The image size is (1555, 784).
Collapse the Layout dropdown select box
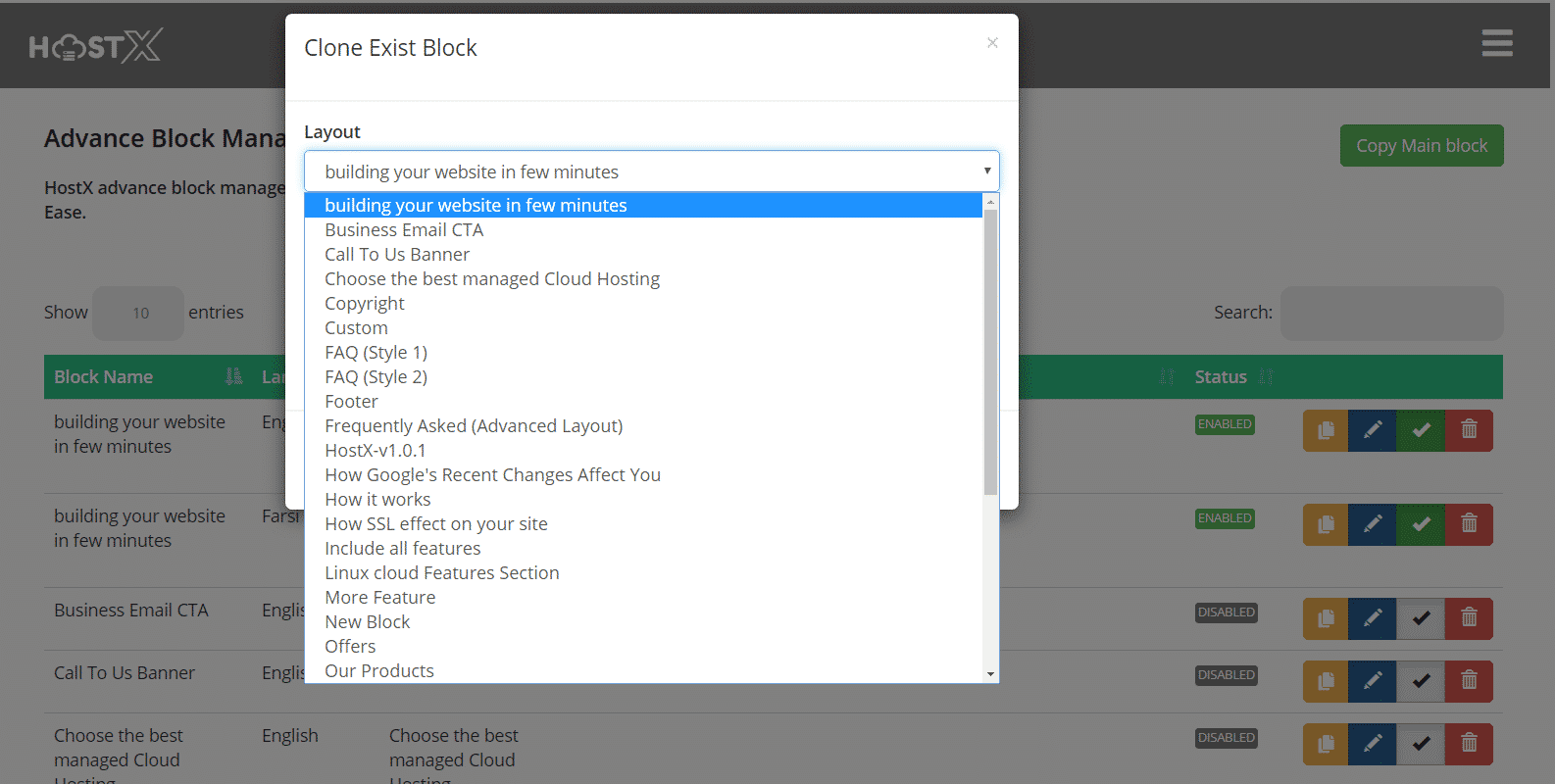(x=651, y=171)
